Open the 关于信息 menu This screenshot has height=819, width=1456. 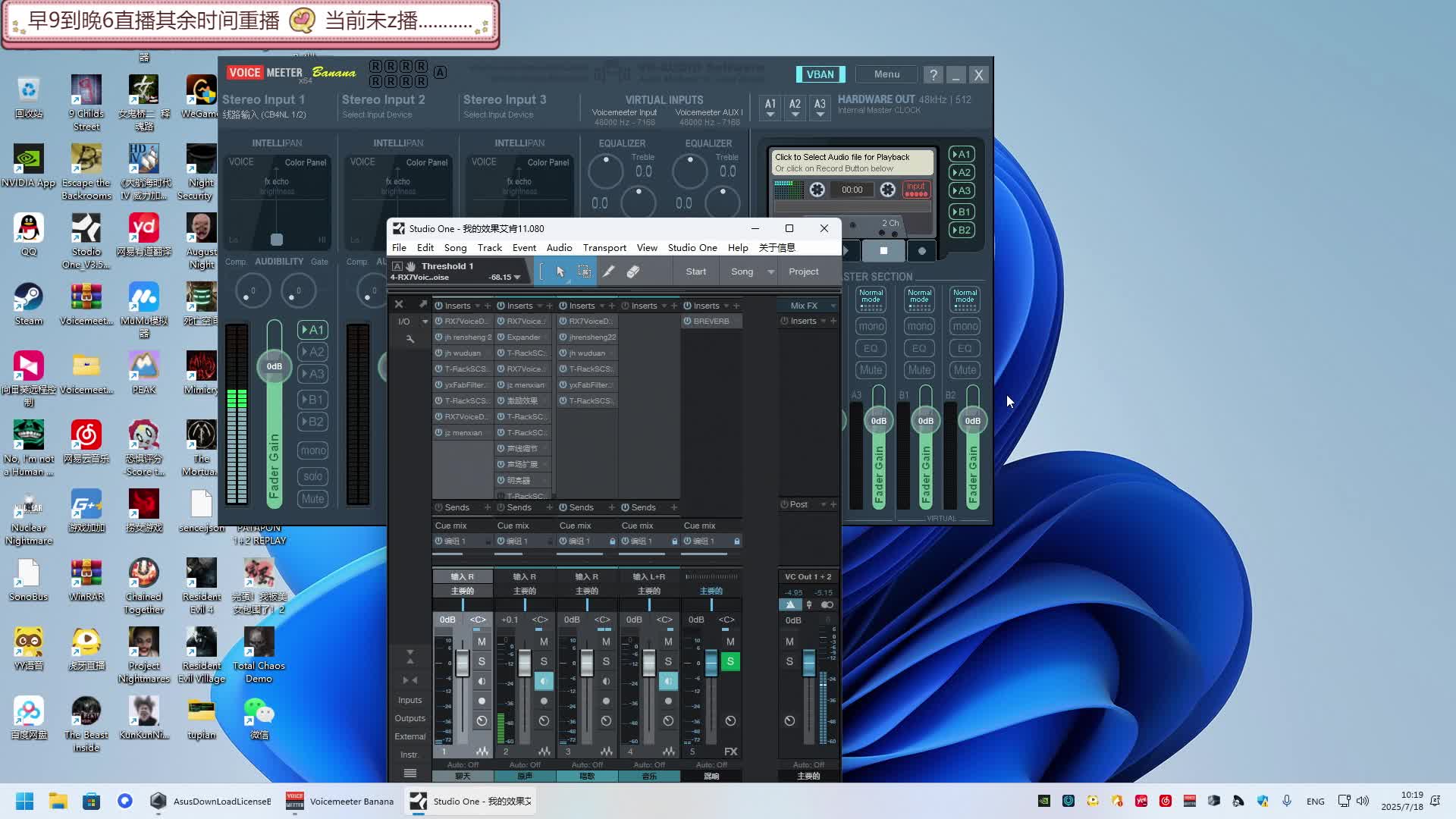(777, 248)
